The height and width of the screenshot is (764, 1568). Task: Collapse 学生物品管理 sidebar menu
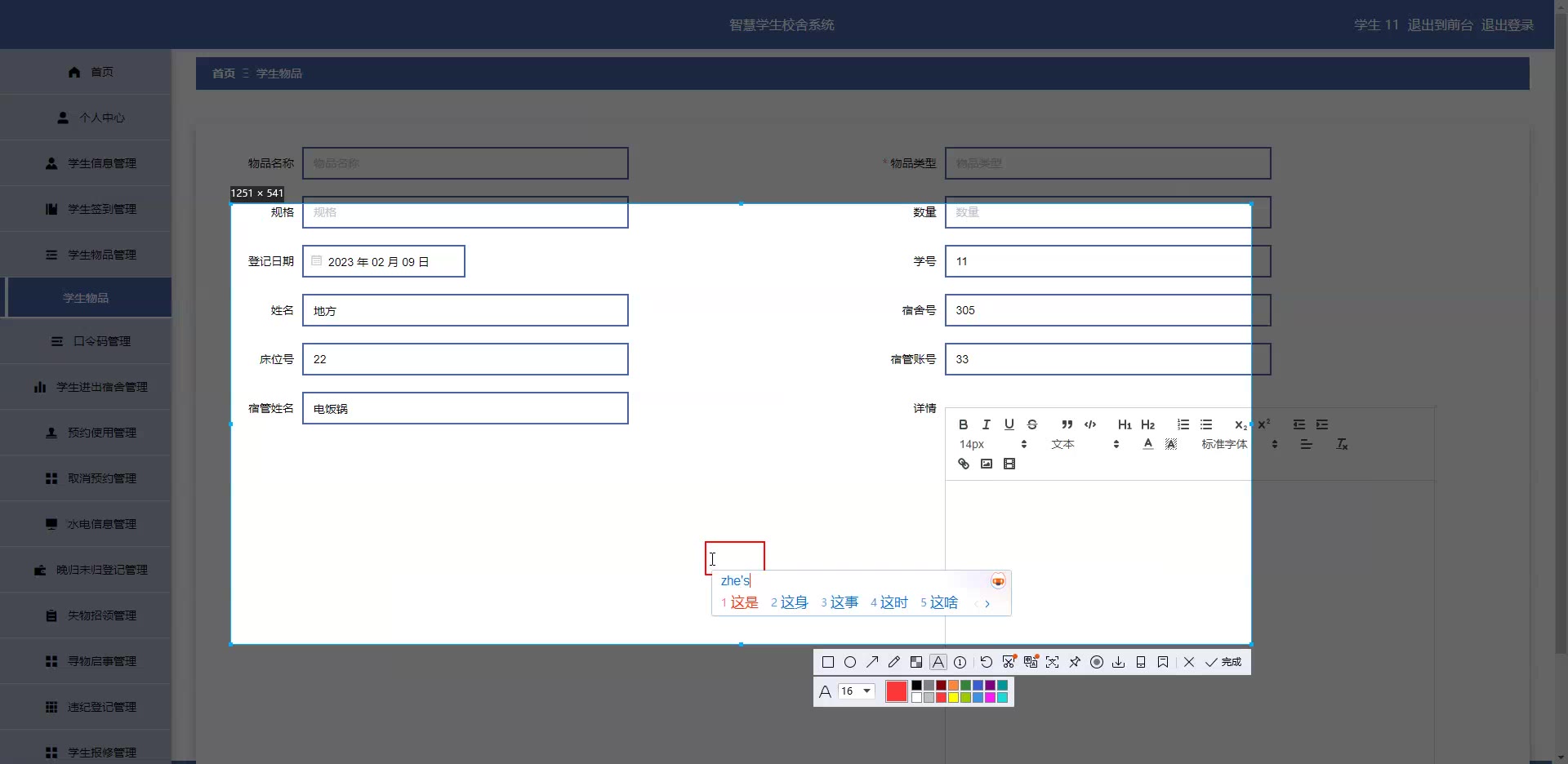click(86, 255)
